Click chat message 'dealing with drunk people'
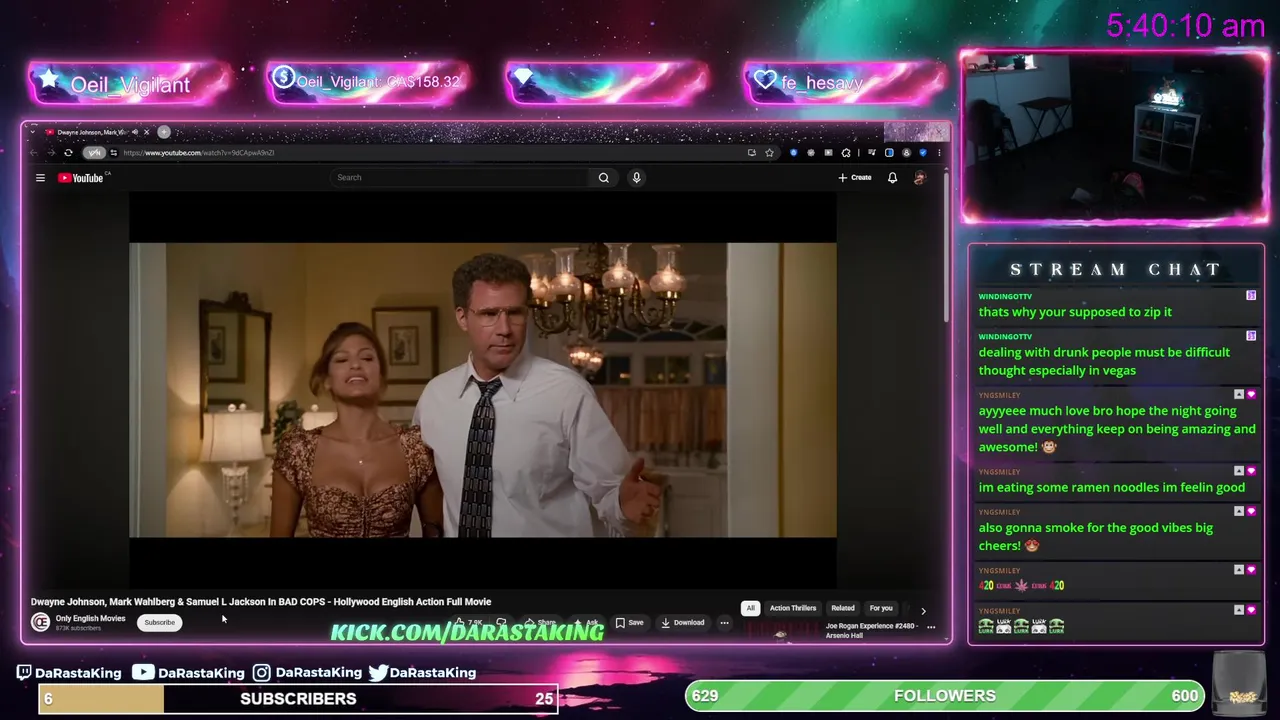The image size is (1280, 720). coord(1104,361)
